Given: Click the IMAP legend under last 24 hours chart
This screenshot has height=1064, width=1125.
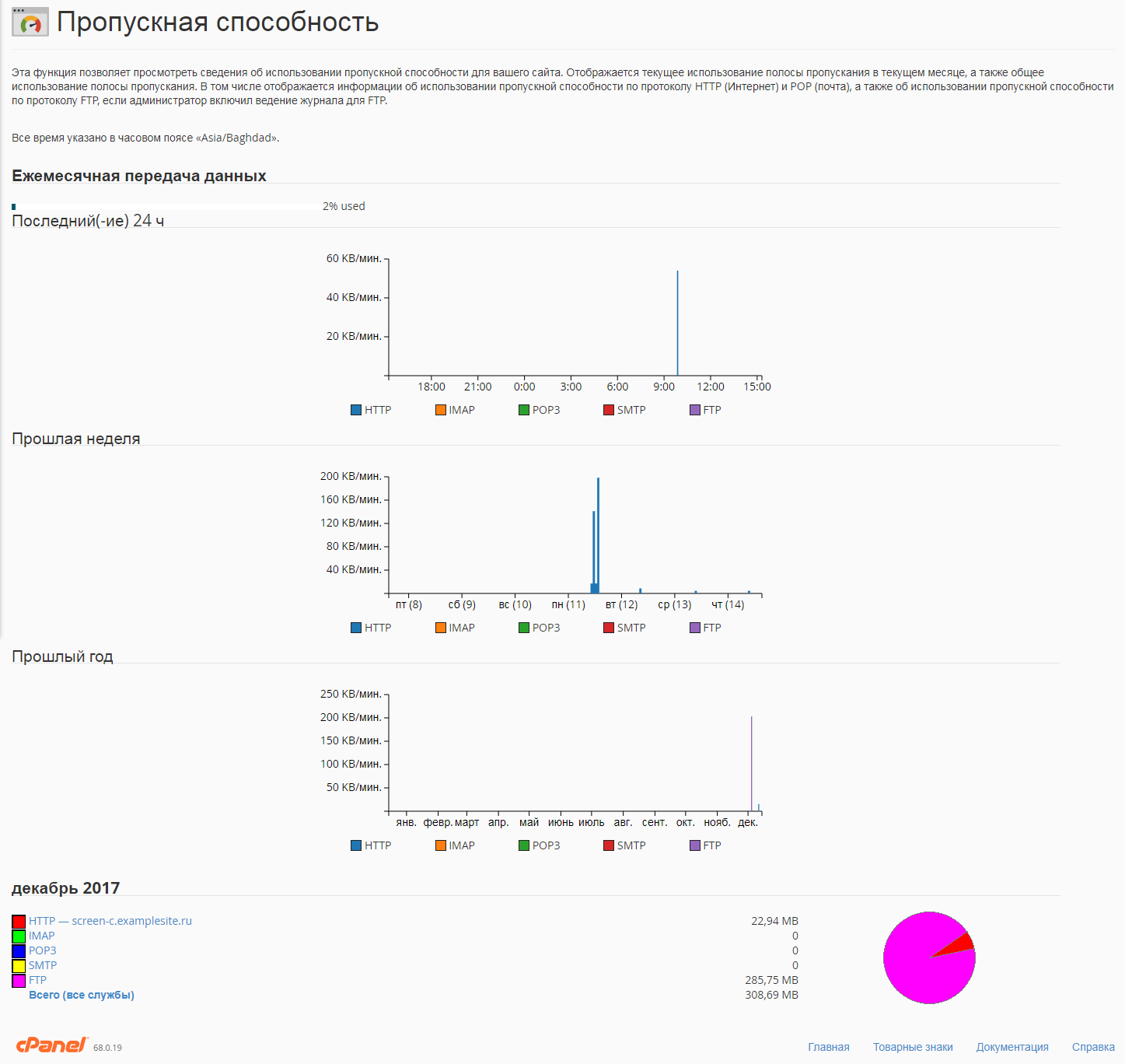Looking at the screenshot, I should tap(455, 410).
